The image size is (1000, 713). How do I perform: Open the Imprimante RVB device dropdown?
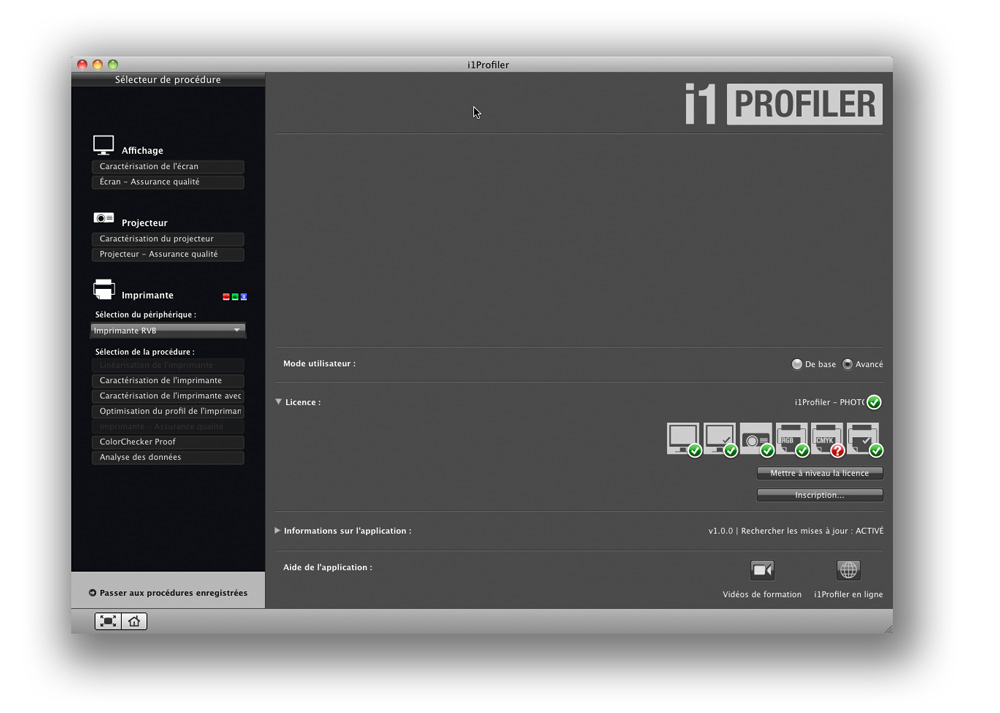coord(168,330)
